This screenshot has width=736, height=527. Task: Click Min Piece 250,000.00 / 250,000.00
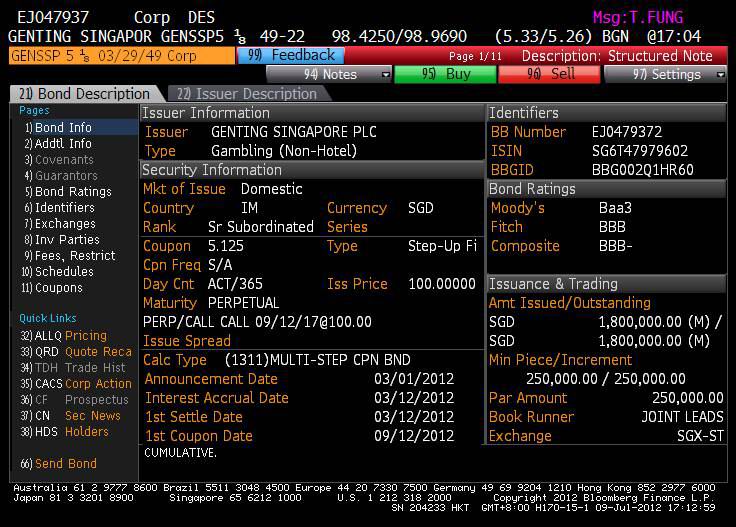[606, 379]
